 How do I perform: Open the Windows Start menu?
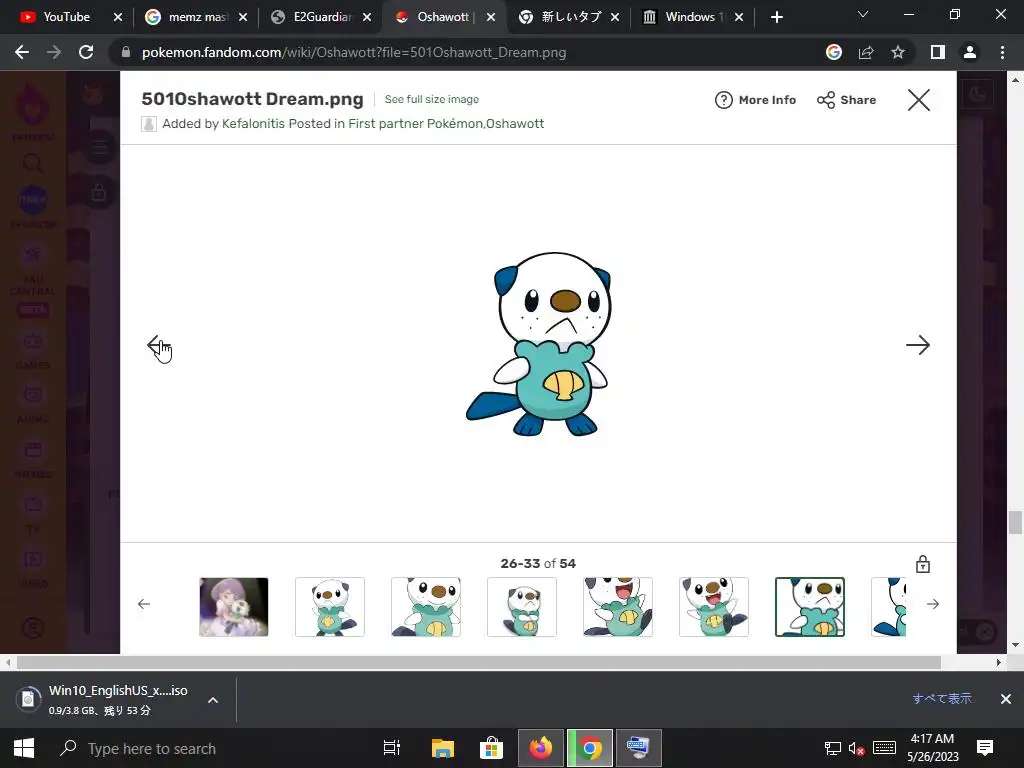pos(24,748)
